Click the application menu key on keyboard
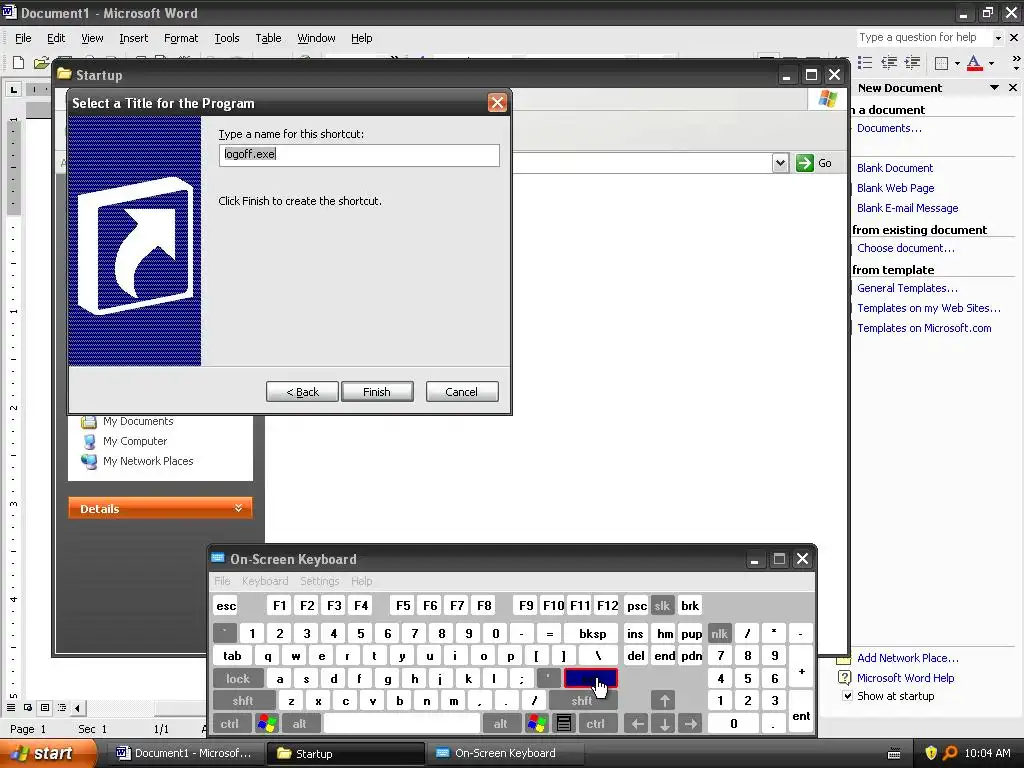The width and height of the screenshot is (1024, 768). (x=564, y=724)
